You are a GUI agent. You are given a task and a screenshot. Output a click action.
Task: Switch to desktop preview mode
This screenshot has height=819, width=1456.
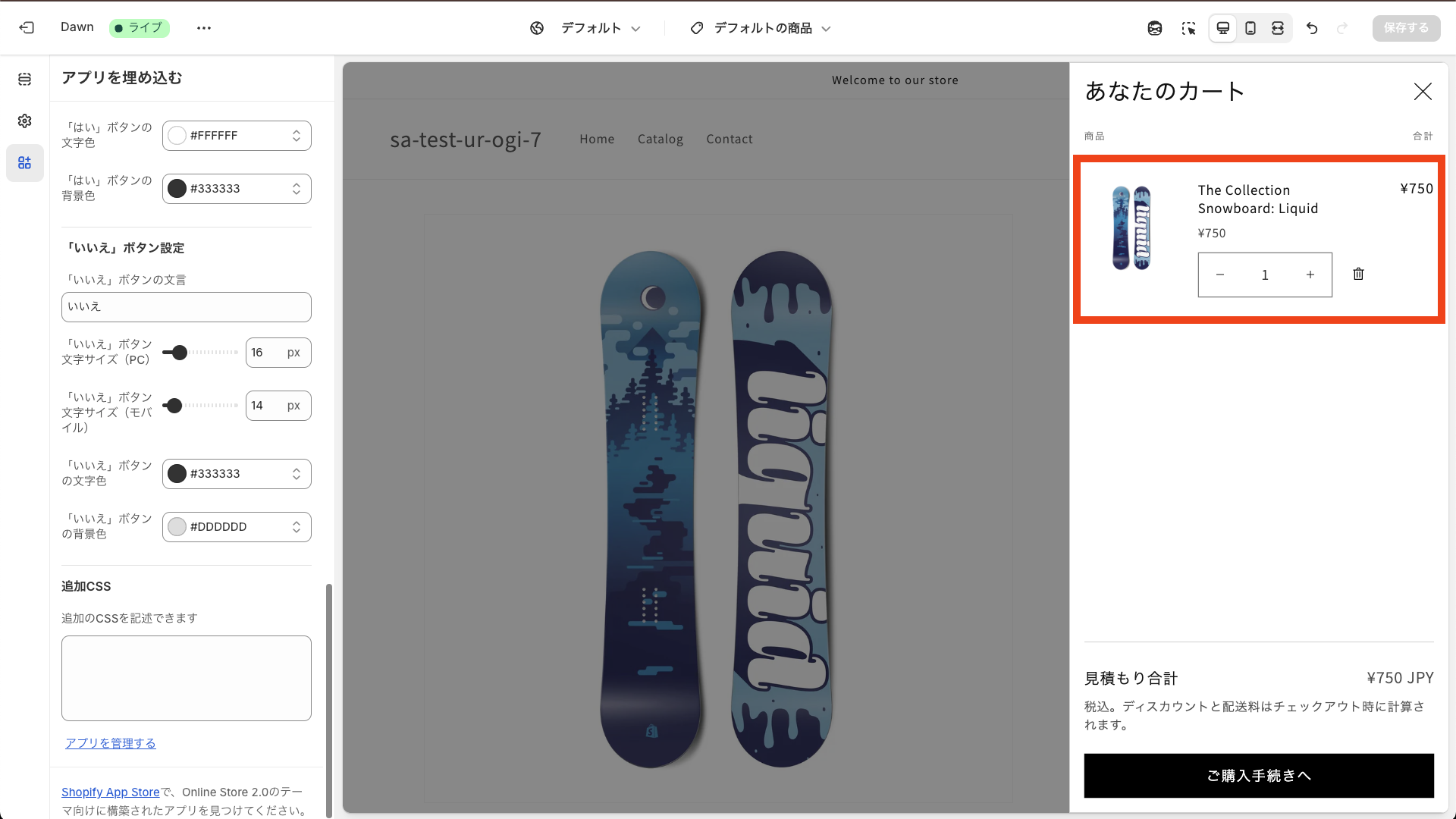(x=1222, y=28)
